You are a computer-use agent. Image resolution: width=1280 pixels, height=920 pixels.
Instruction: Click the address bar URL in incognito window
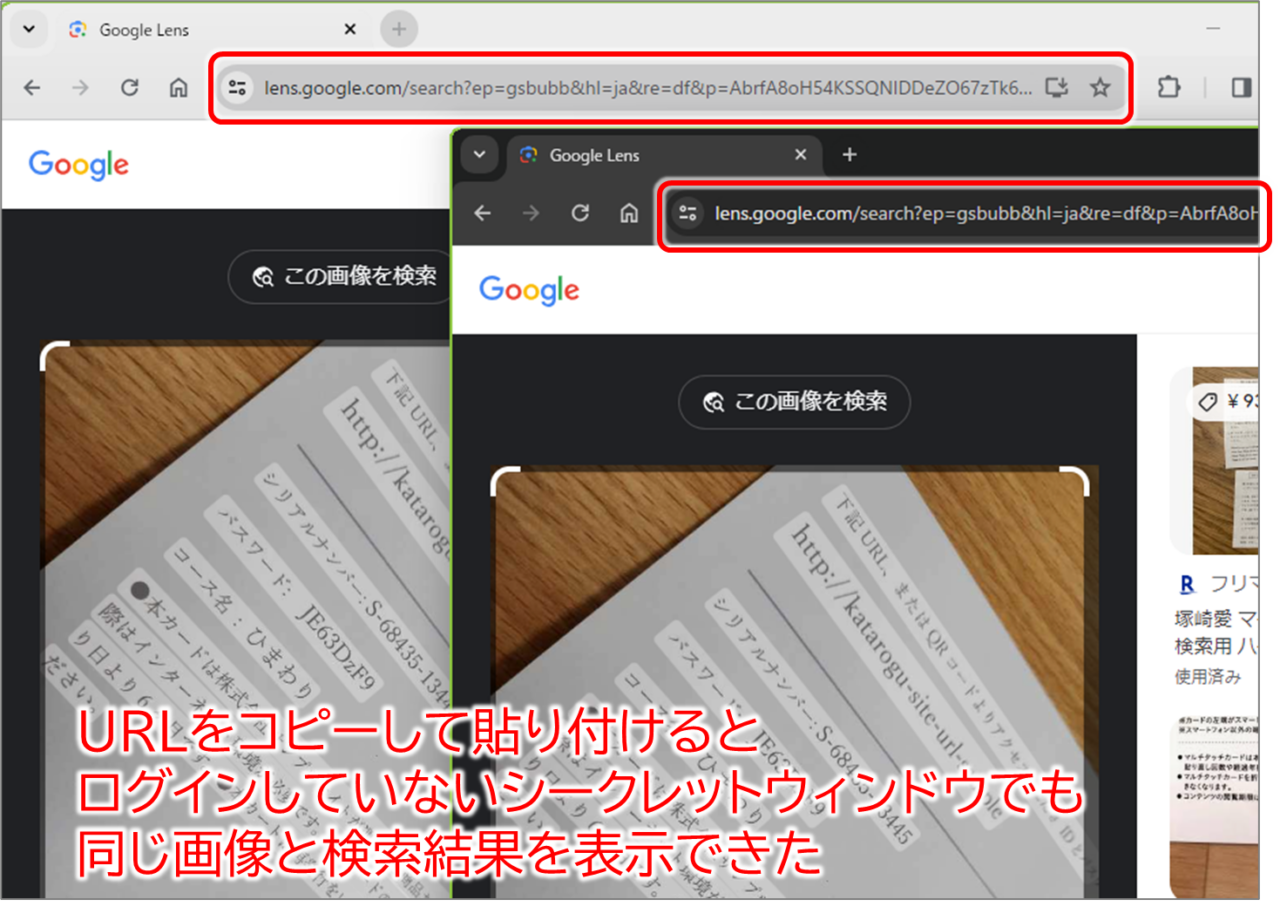pyautogui.click(x=985, y=213)
